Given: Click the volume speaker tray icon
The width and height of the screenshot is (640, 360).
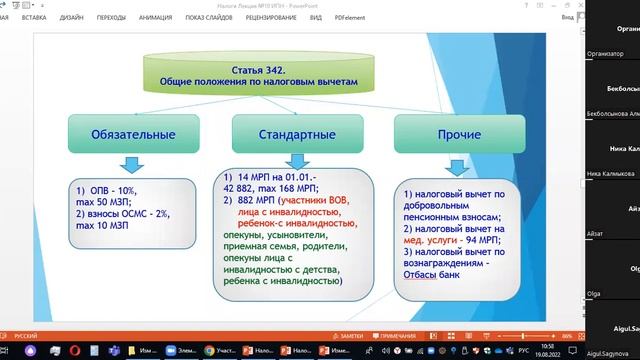Looking at the screenshot, I should 385,350.
